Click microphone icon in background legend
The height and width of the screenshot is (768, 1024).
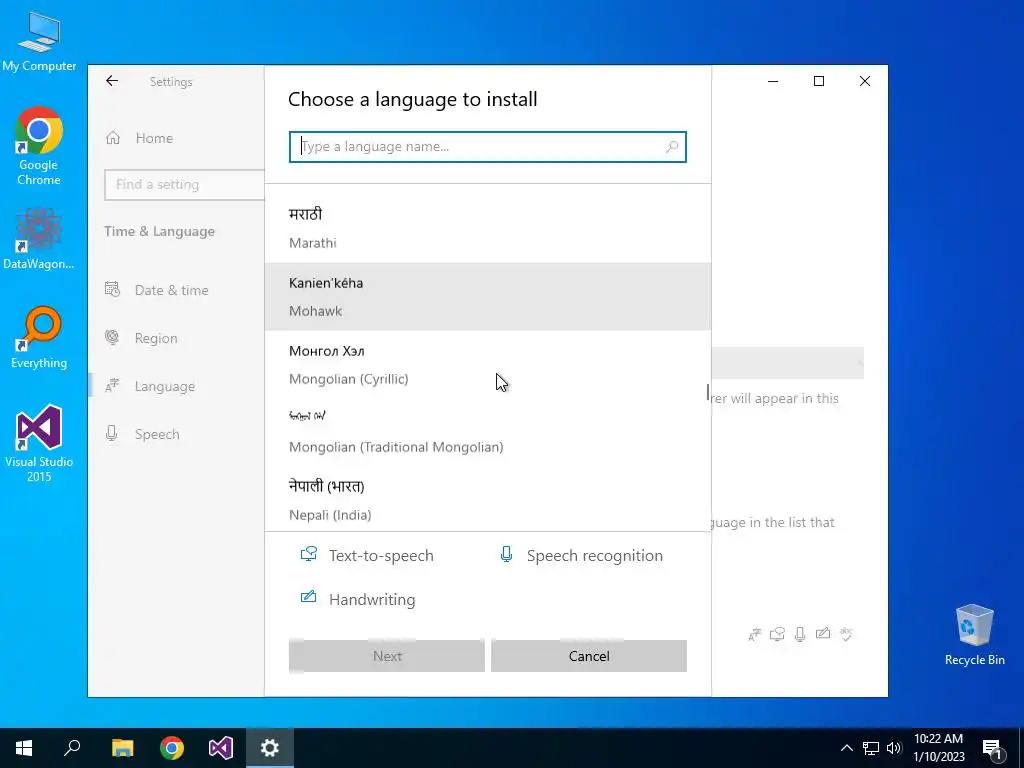(800, 634)
